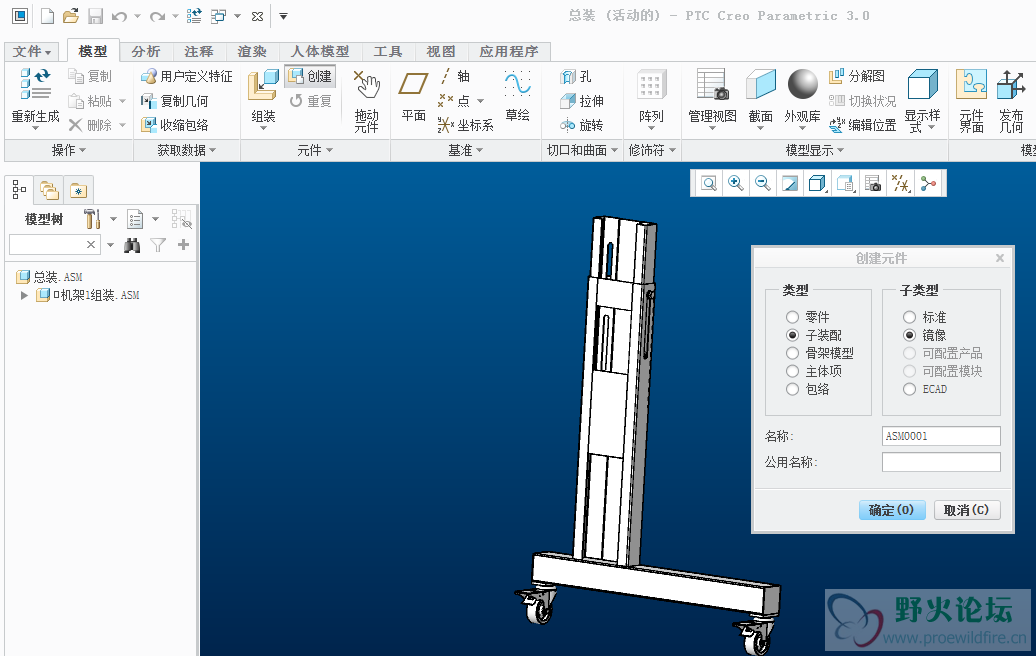This screenshot has height=656, width=1036.
Task: Click the 复制几何 (Copy Geometry) tool
Action: click(174, 101)
